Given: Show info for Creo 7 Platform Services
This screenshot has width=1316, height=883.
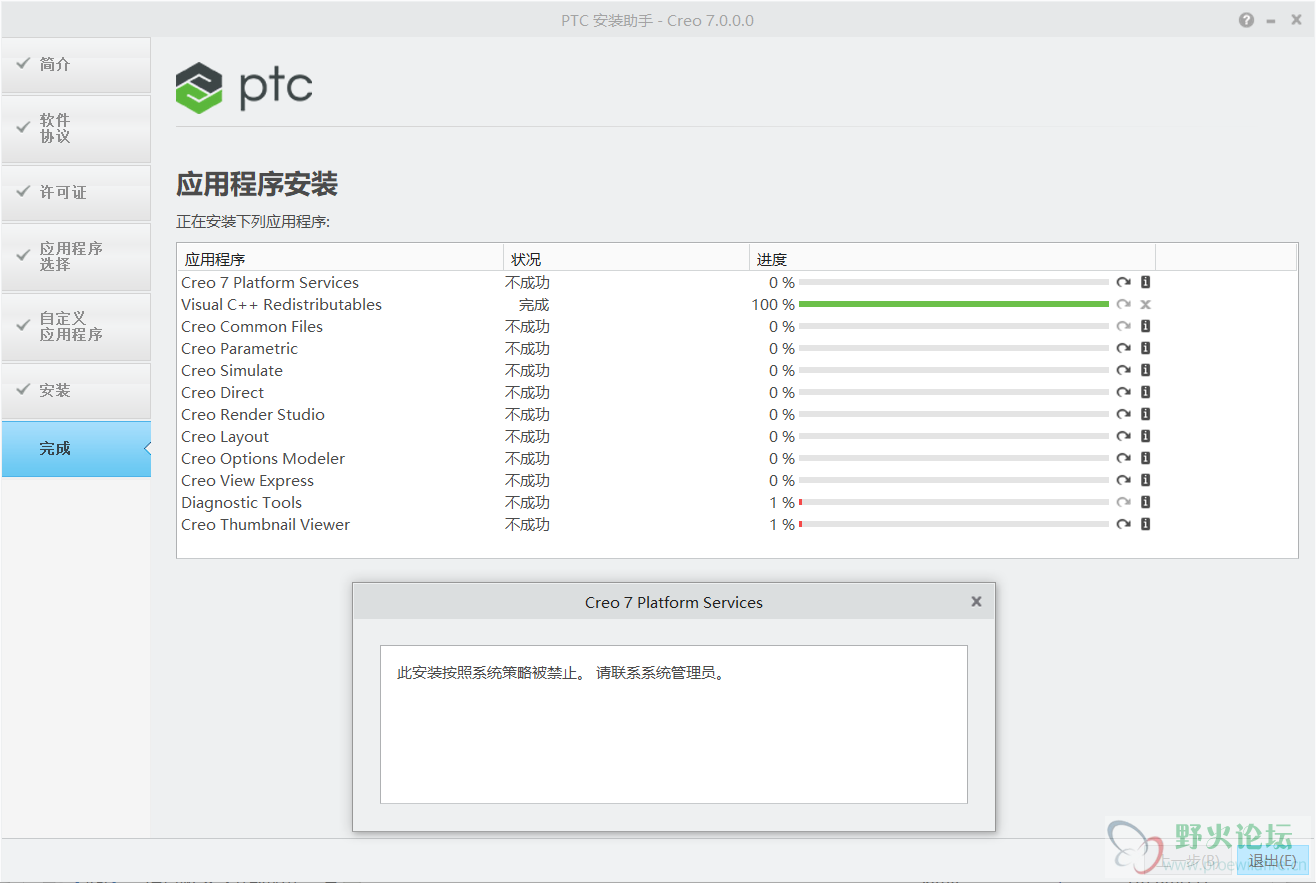Looking at the screenshot, I should pyautogui.click(x=1146, y=282).
